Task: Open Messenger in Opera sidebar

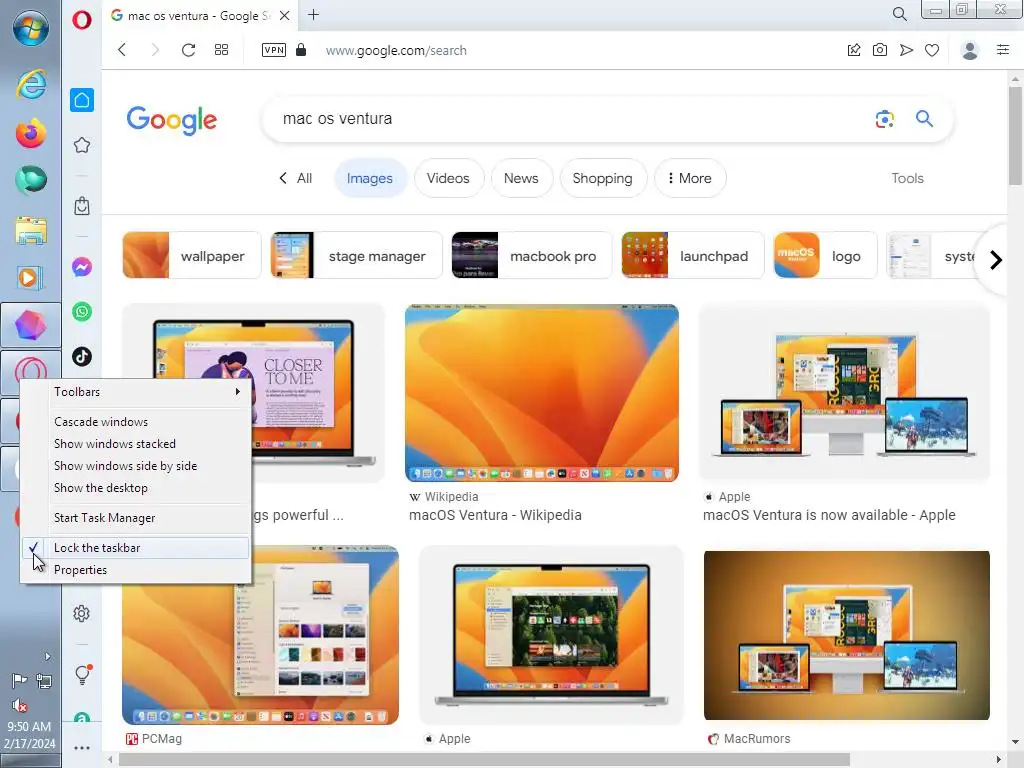Action: pyautogui.click(x=82, y=266)
